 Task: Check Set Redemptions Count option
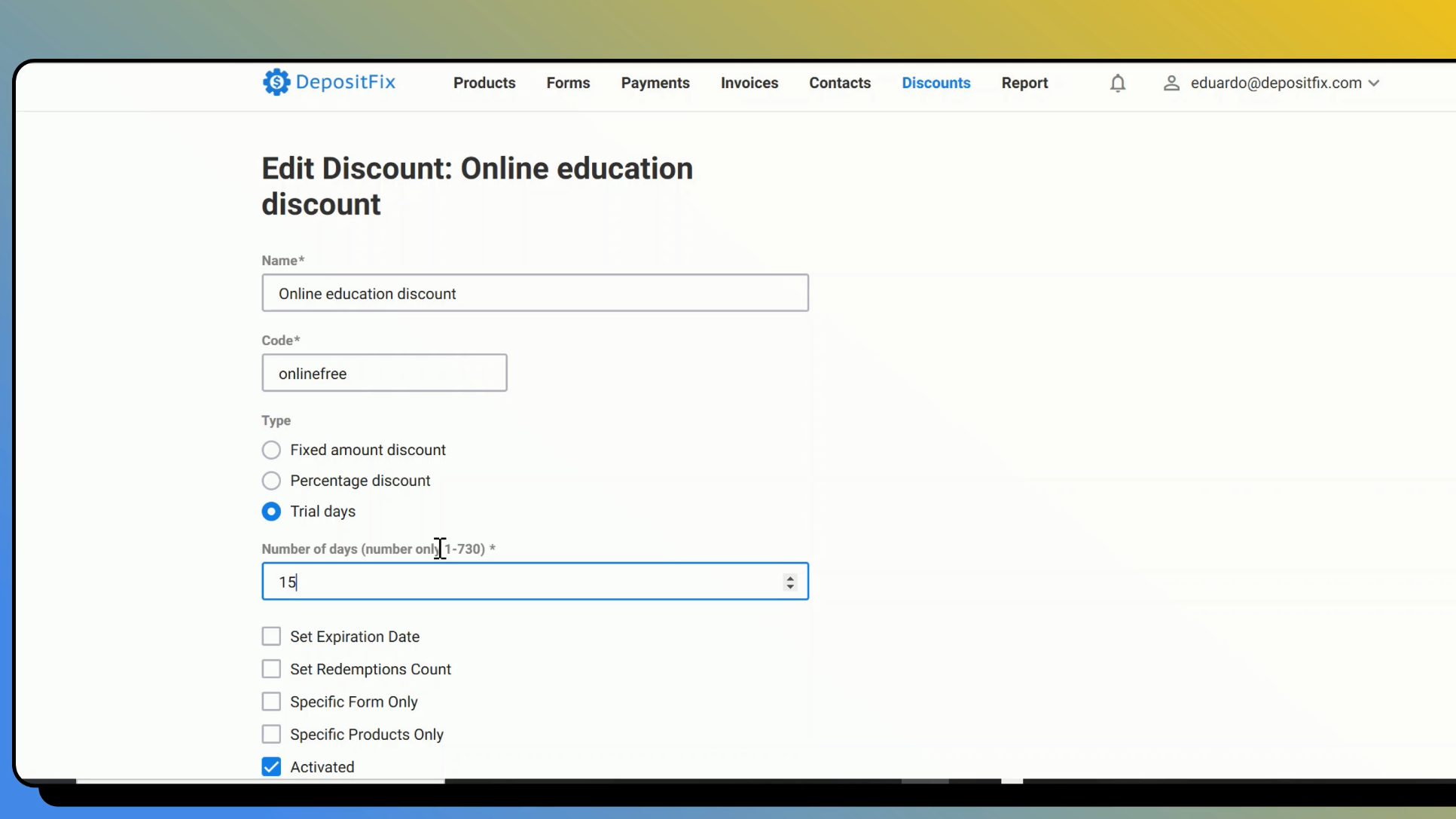coord(271,669)
